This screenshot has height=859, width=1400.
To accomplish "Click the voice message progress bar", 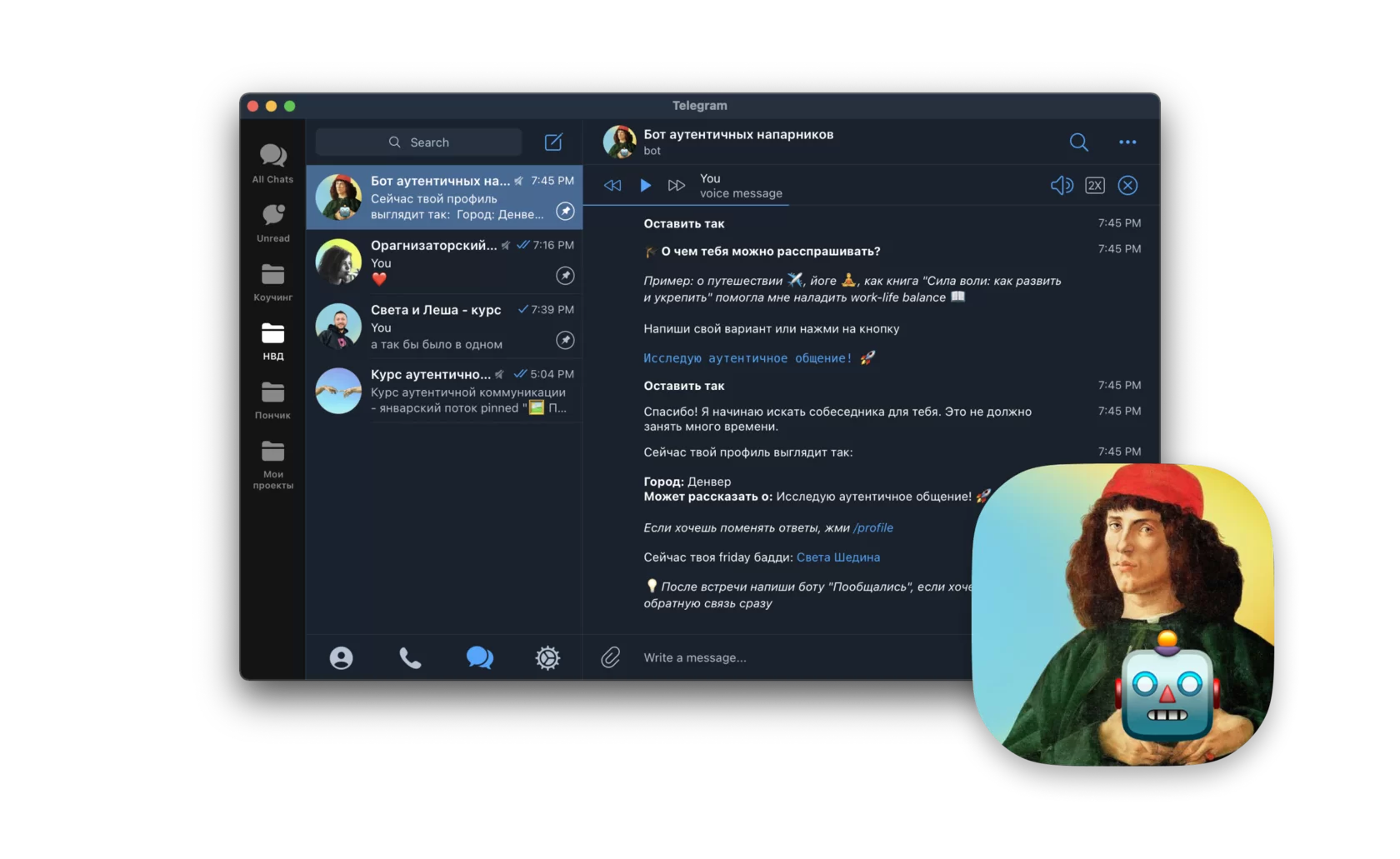I will point(872,205).
